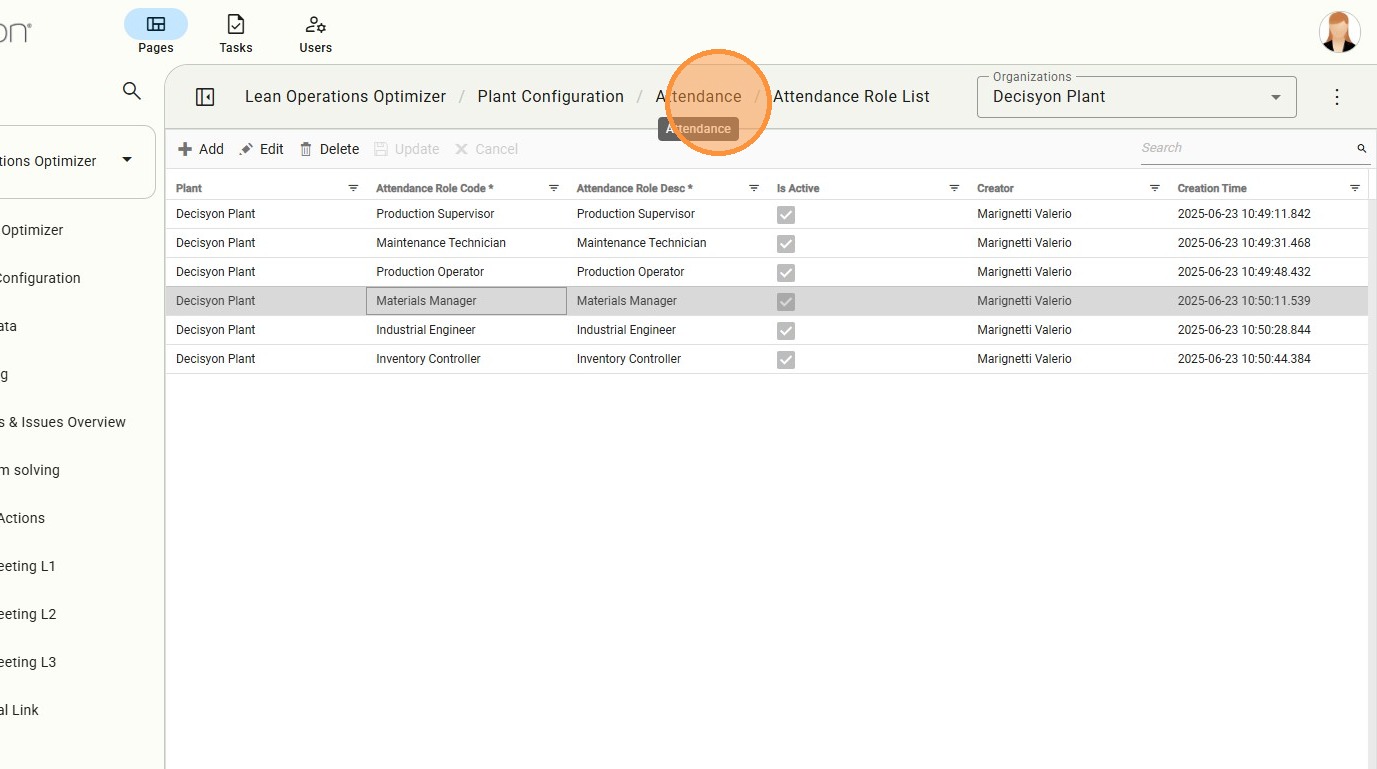Toggle Is Active checkbox for Industrial Engineer
Screen dimensions: 1377x769
click(x=786, y=330)
